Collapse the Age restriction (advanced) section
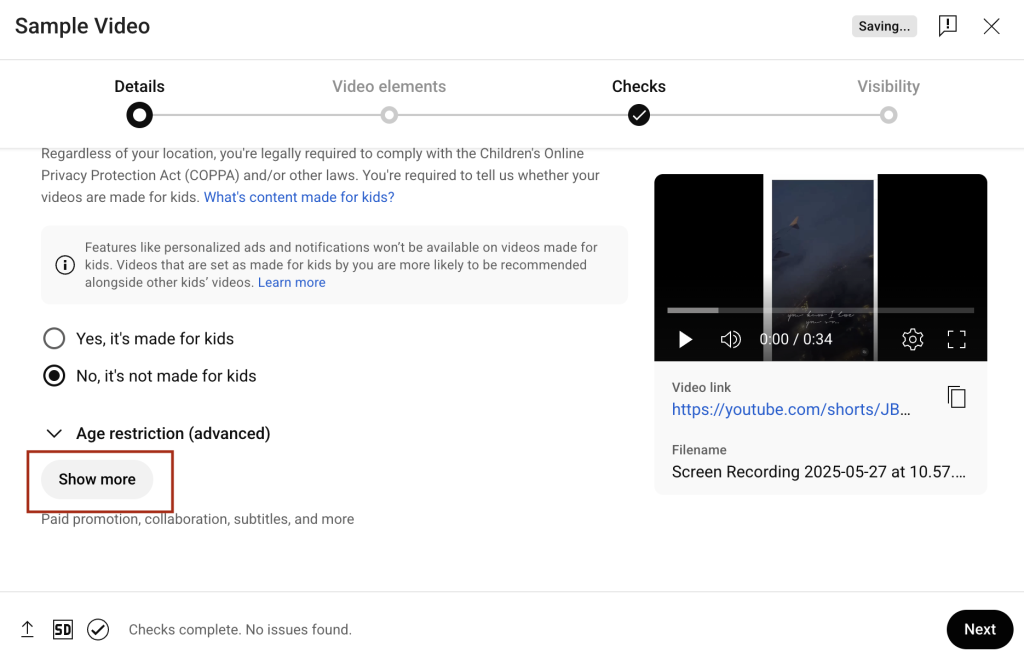Image resolution: width=1024 pixels, height=658 pixels. 55,433
